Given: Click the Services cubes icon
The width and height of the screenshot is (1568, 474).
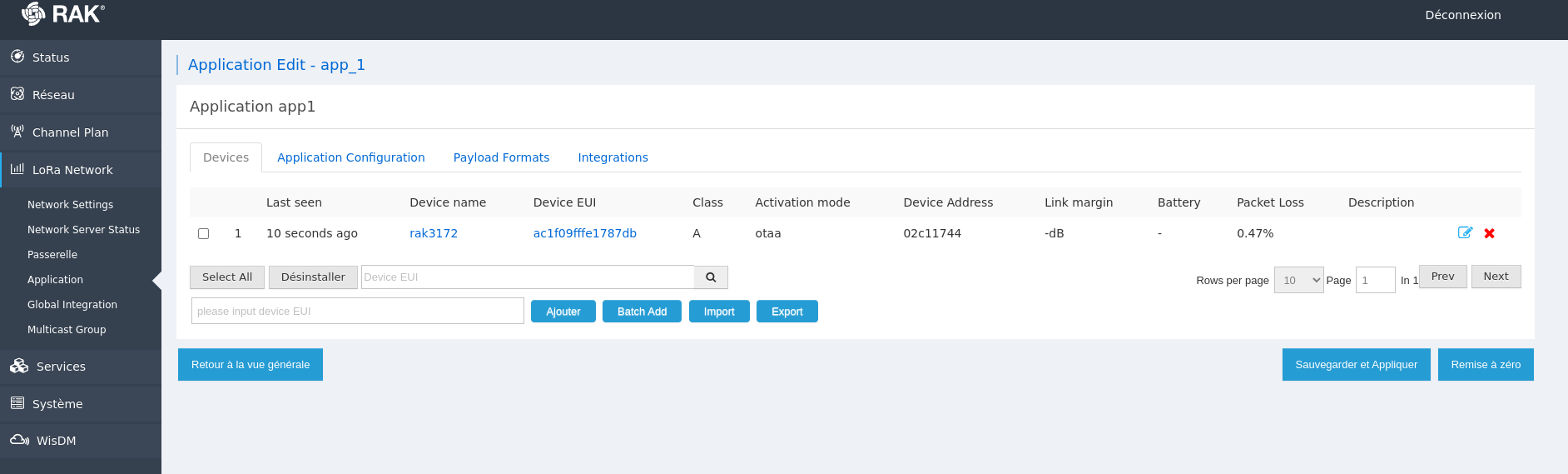Looking at the screenshot, I should [19, 366].
